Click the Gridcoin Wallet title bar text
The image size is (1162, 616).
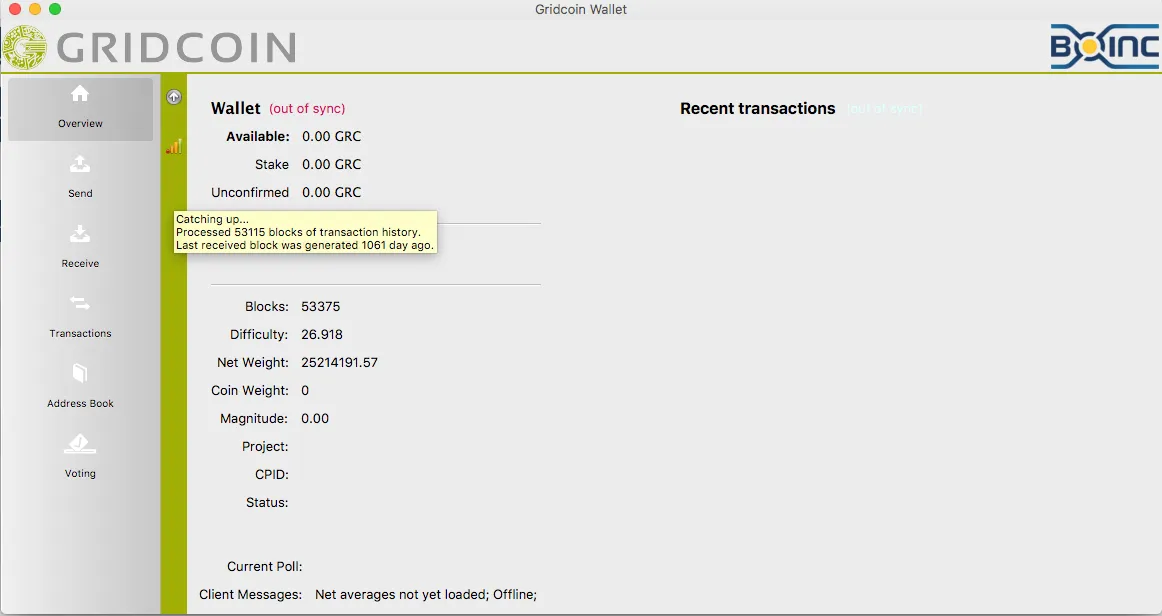(x=581, y=10)
